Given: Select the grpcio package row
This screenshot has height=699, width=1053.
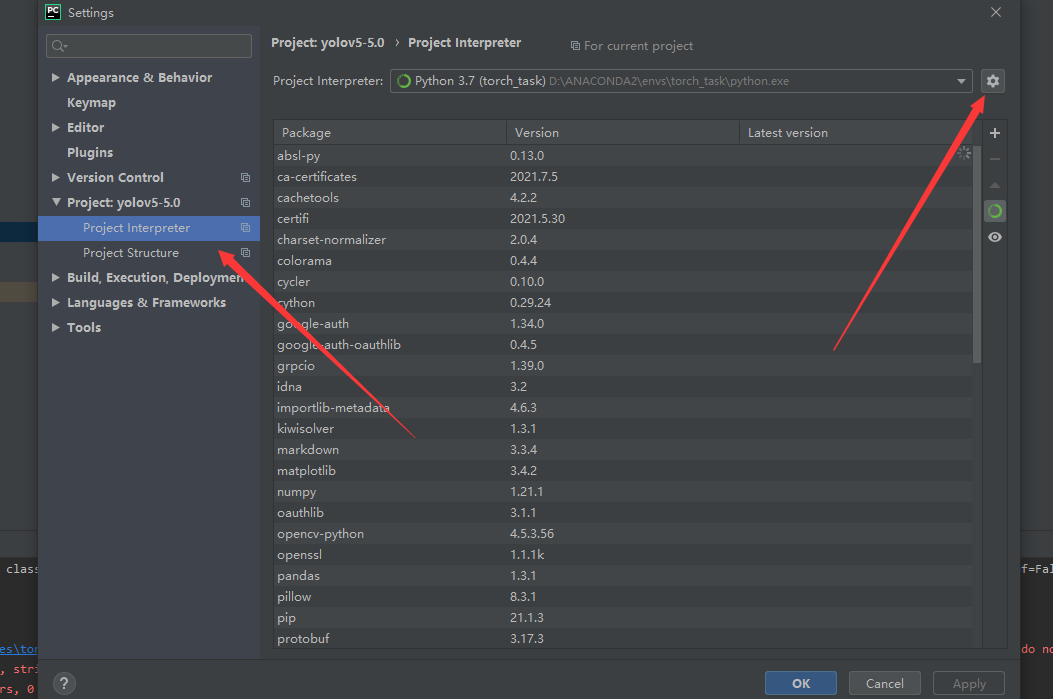Looking at the screenshot, I should (x=623, y=366).
